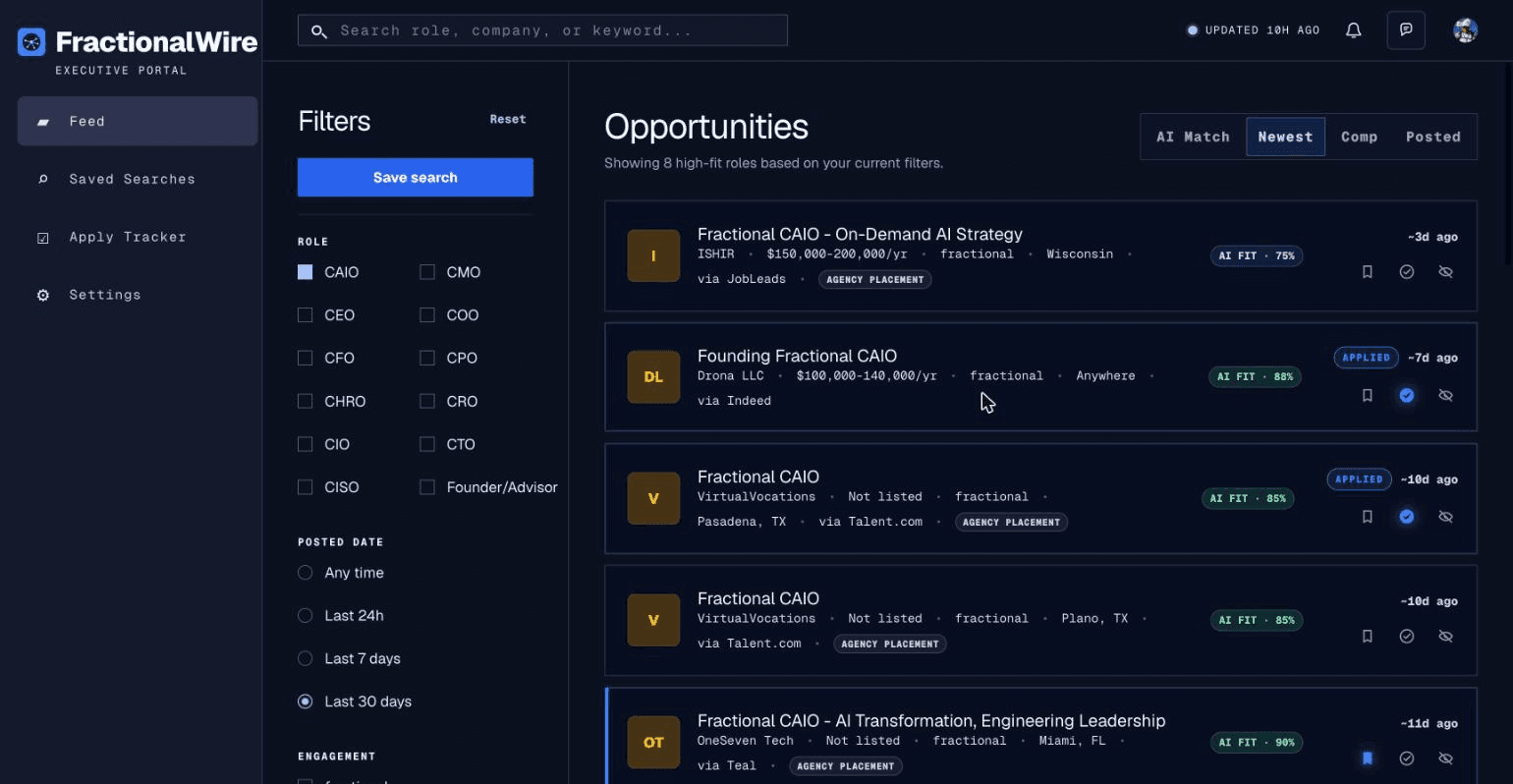Bookmark the ISHIR Fractional CAIO role
The width and height of the screenshot is (1513, 784).
pos(1367,272)
